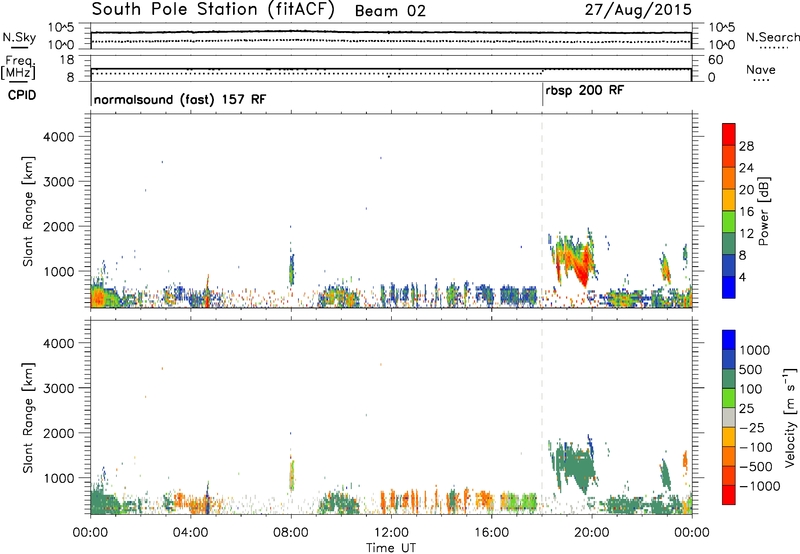Click the '-25' tick on the velocity scale
800x554 pixels.
752,428
